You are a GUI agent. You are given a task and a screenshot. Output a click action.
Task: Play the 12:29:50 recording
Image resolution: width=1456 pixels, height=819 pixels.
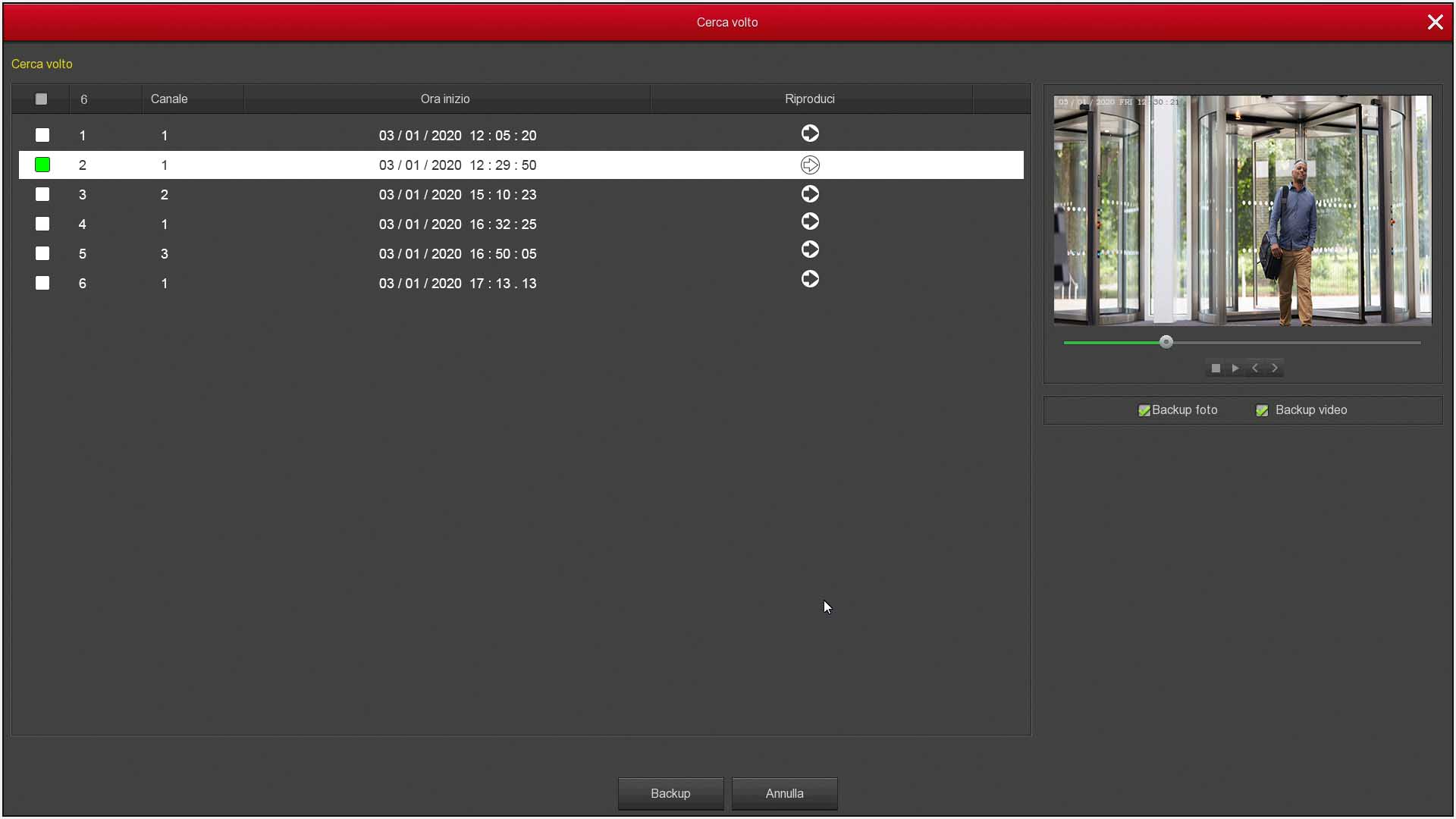pos(810,165)
